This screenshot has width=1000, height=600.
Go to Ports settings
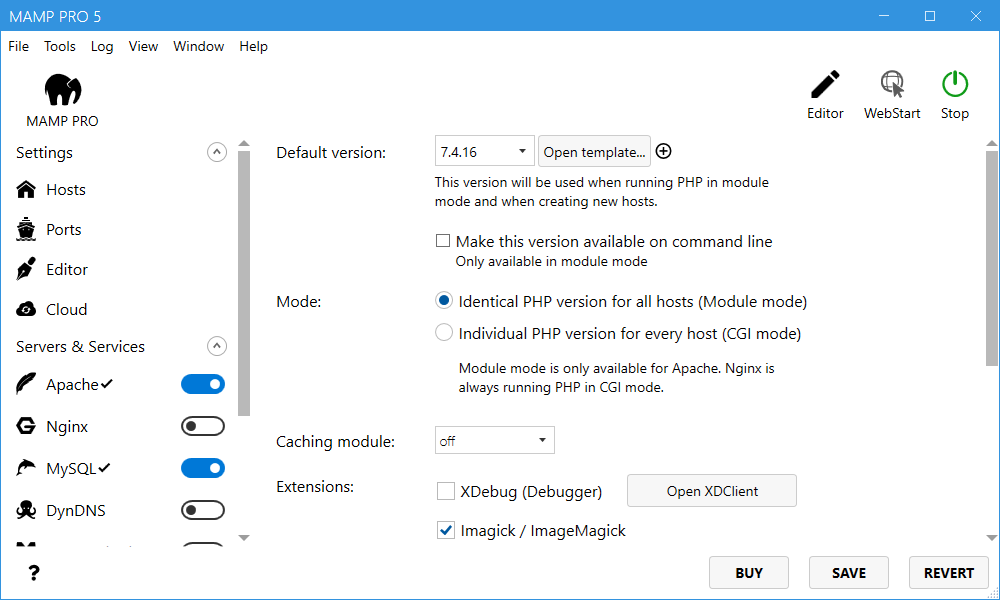pos(63,230)
